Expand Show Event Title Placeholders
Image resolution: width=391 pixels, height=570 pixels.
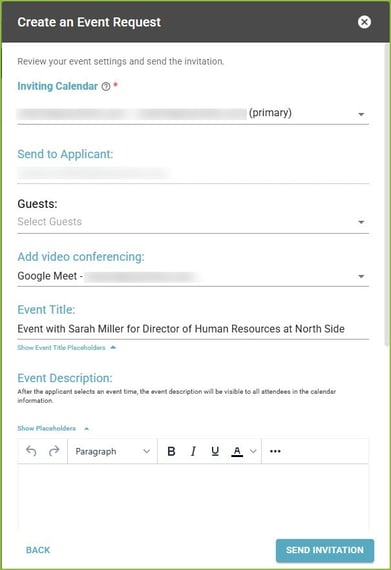click(x=66, y=348)
